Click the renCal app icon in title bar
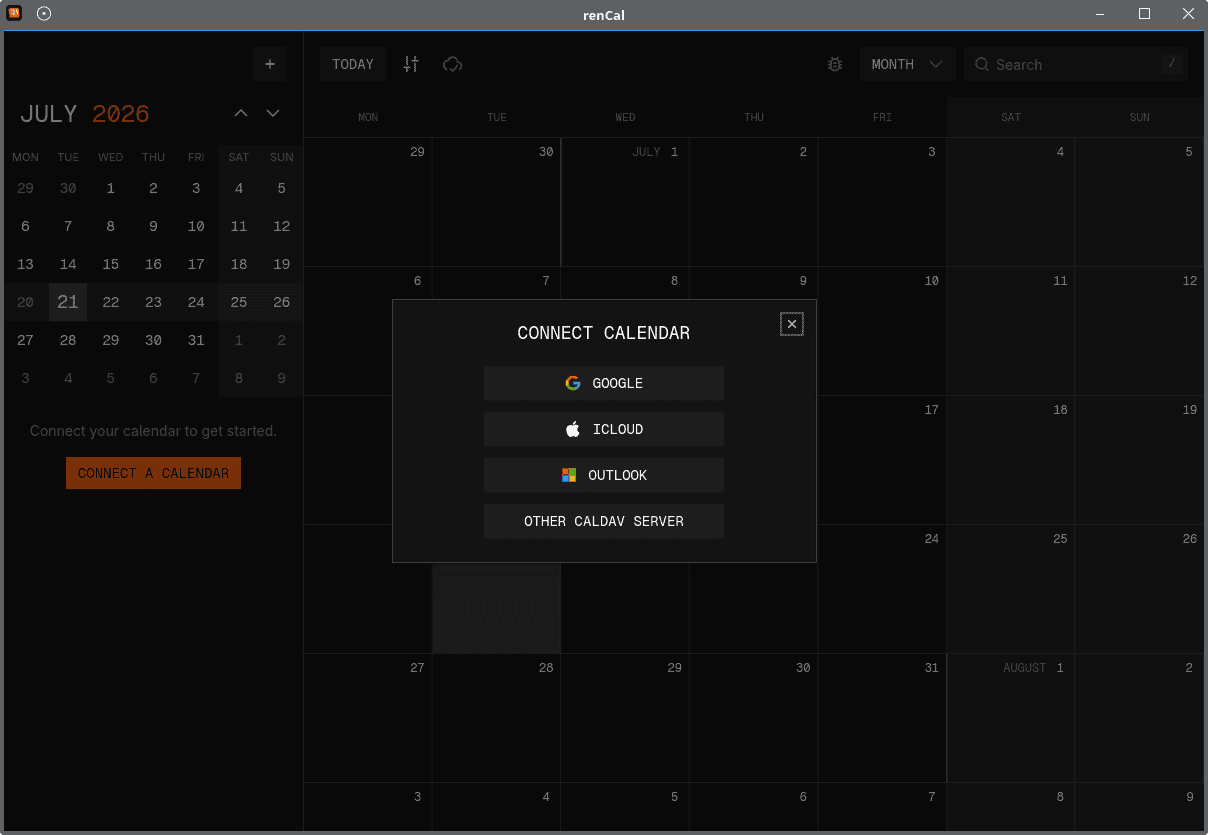This screenshot has width=1208, height=835. [x=15, y=14]
